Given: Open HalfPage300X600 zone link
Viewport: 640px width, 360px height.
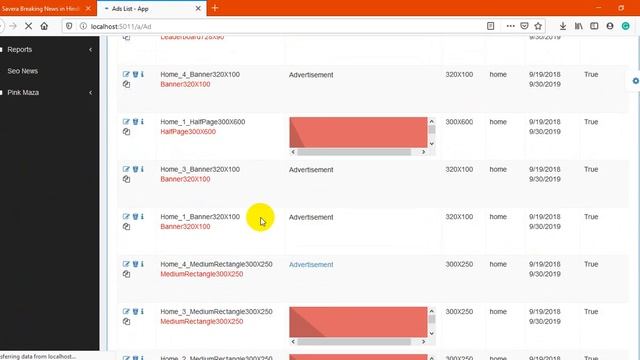Looking at the screenshot, I should pyautogui.click(x=188, y=132).
